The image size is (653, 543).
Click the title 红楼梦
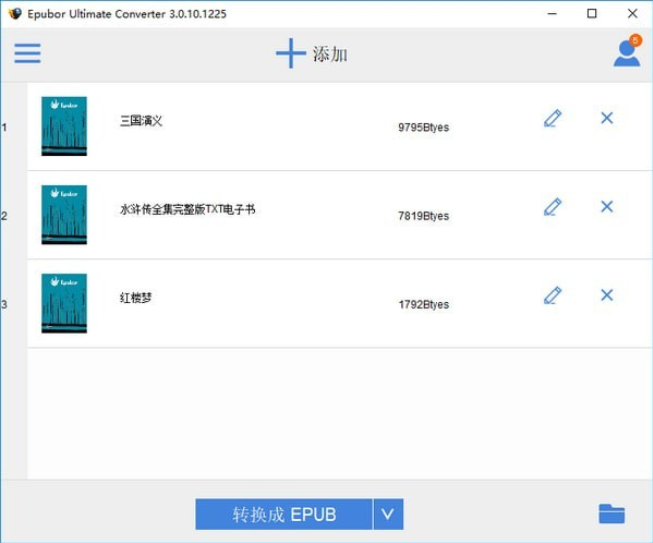(x=136, y=298)
